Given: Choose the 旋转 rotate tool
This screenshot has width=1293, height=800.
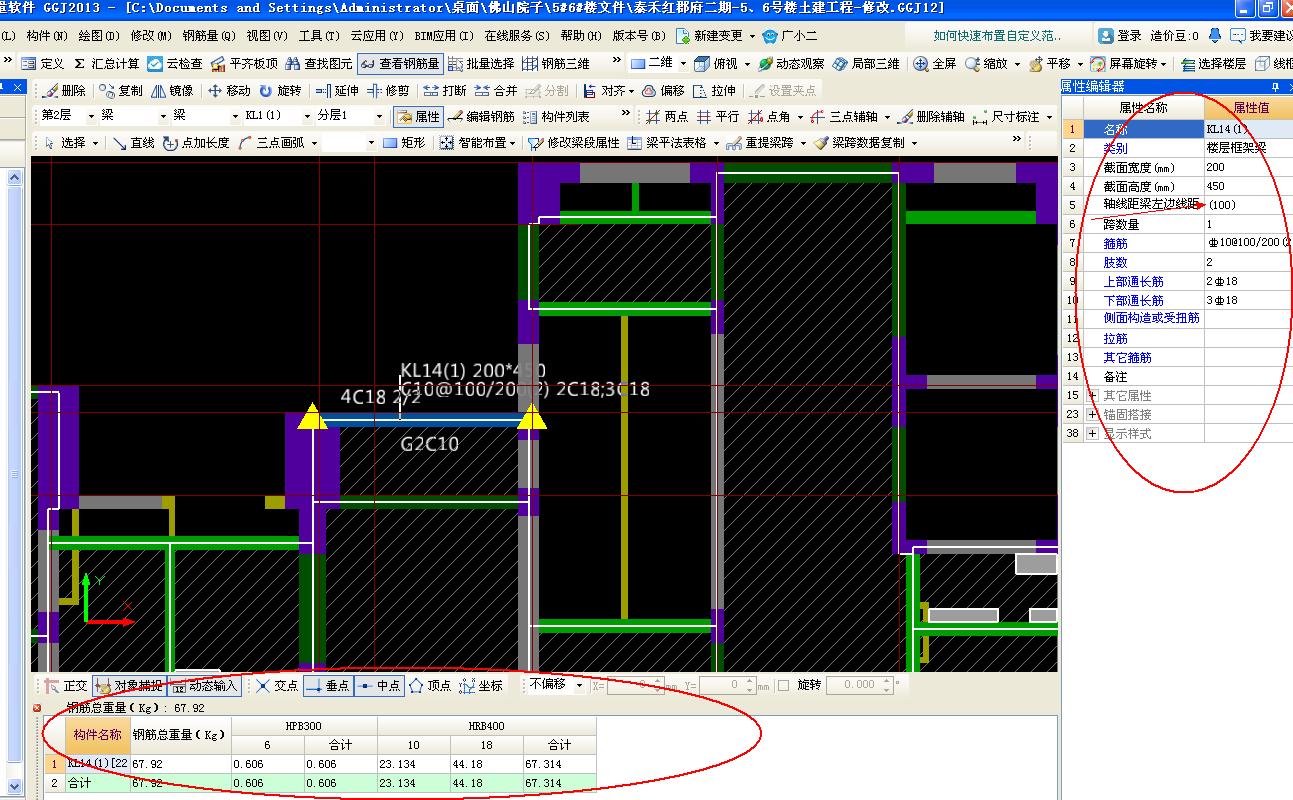Looking at the screenshot, I should 280,90.
